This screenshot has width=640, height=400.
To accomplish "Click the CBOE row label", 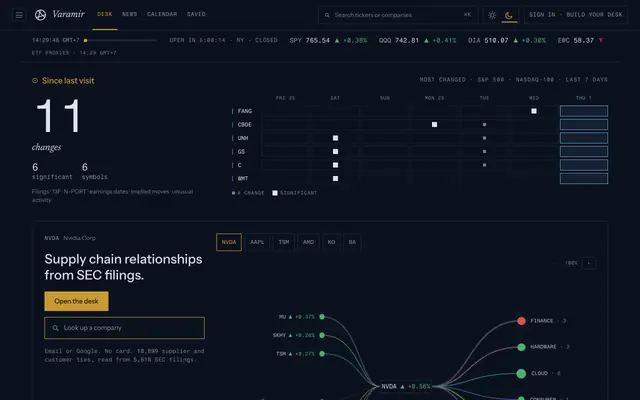I will [244, 124].
